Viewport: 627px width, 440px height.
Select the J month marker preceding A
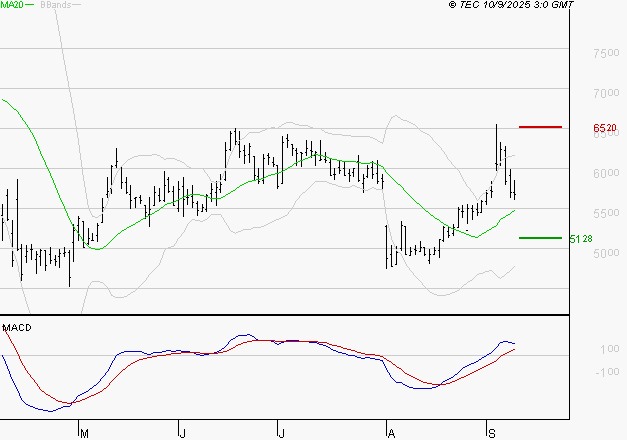pyautogui.click(x=282, y=433)
